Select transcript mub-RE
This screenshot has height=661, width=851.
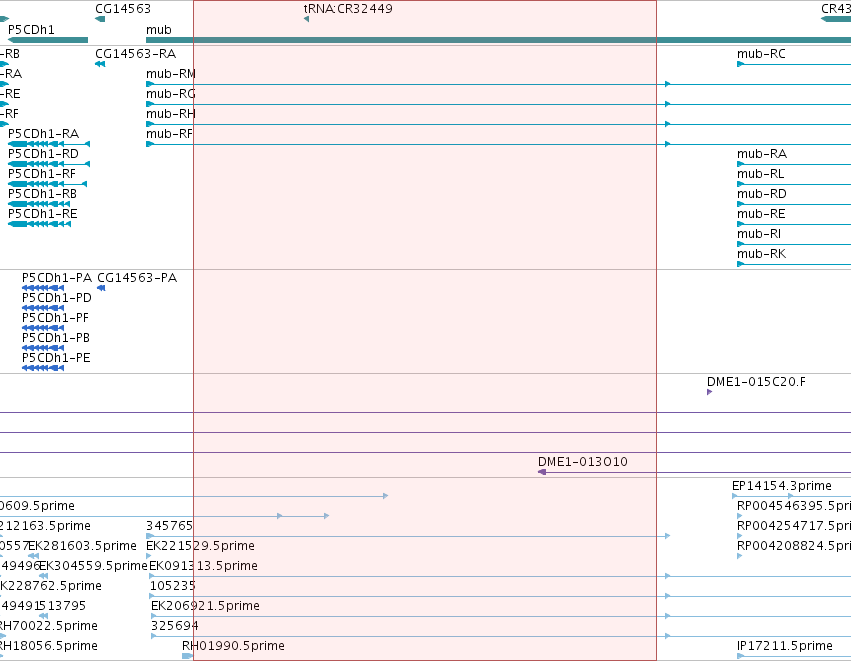pyautogui.click(x=761, y=214)
